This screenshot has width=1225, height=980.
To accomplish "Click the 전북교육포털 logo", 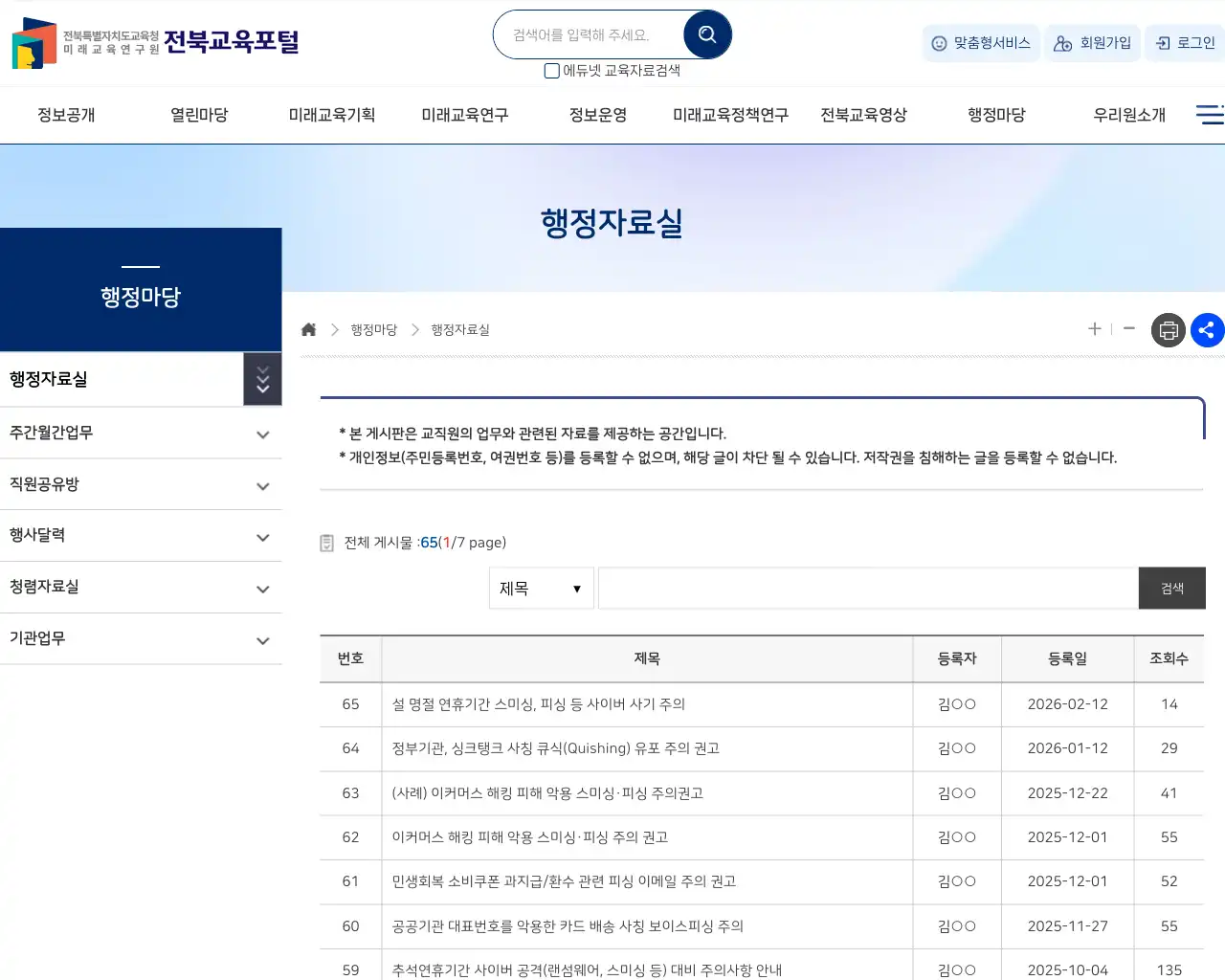I will click(x=153, y=42).
